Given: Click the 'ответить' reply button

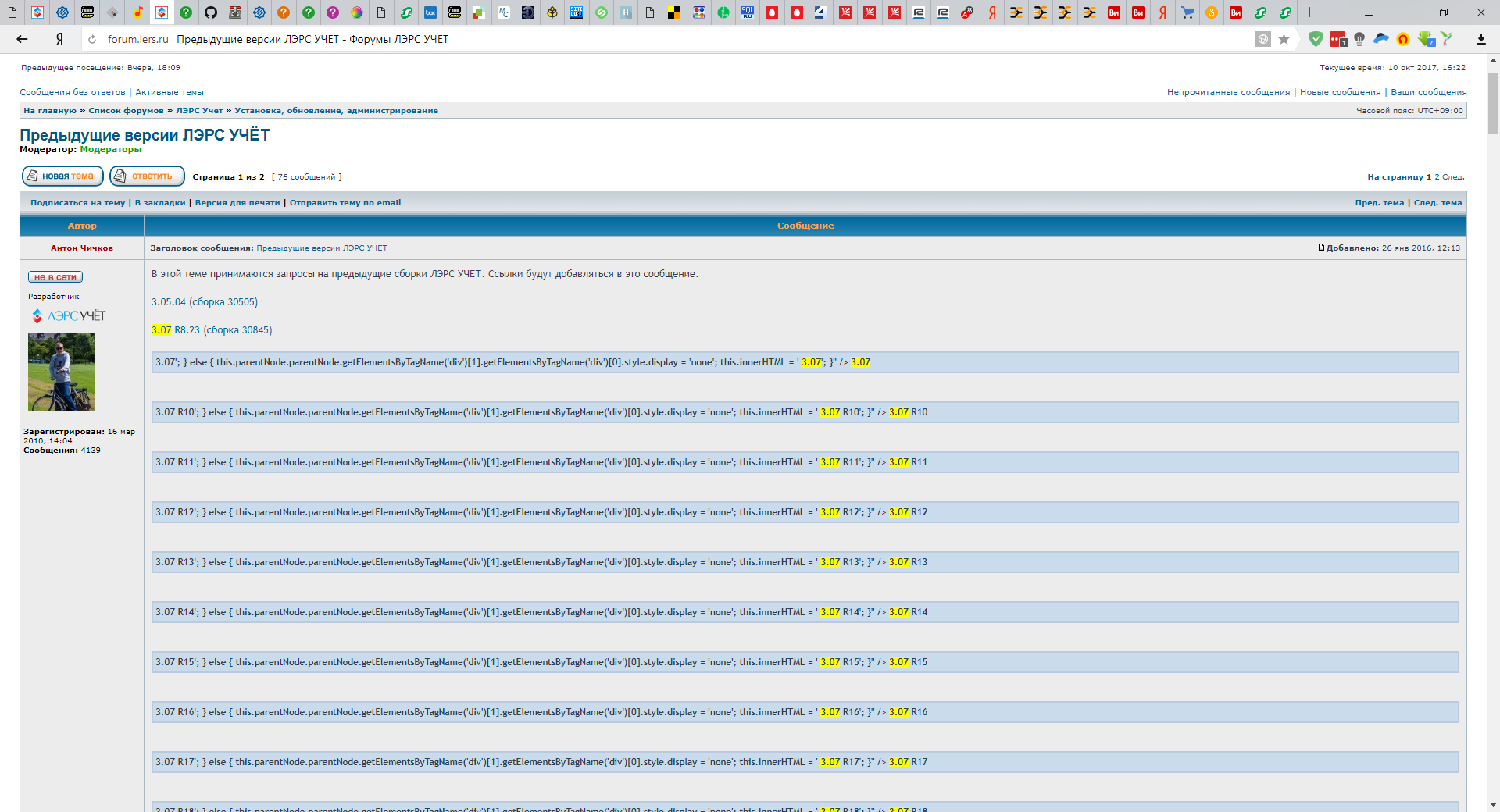Looking at the screenshot, I should tap(147, 176).
